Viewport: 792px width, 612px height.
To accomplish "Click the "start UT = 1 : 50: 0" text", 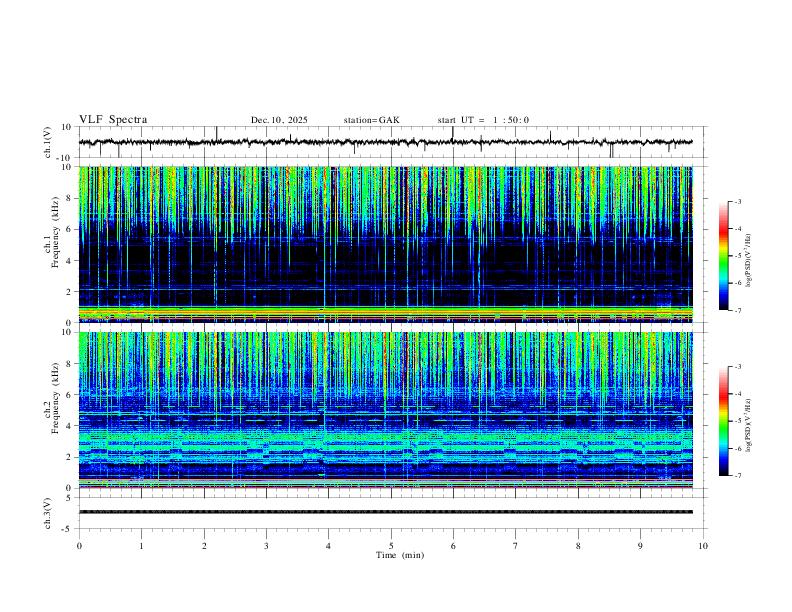I will [x=483, y=120].
